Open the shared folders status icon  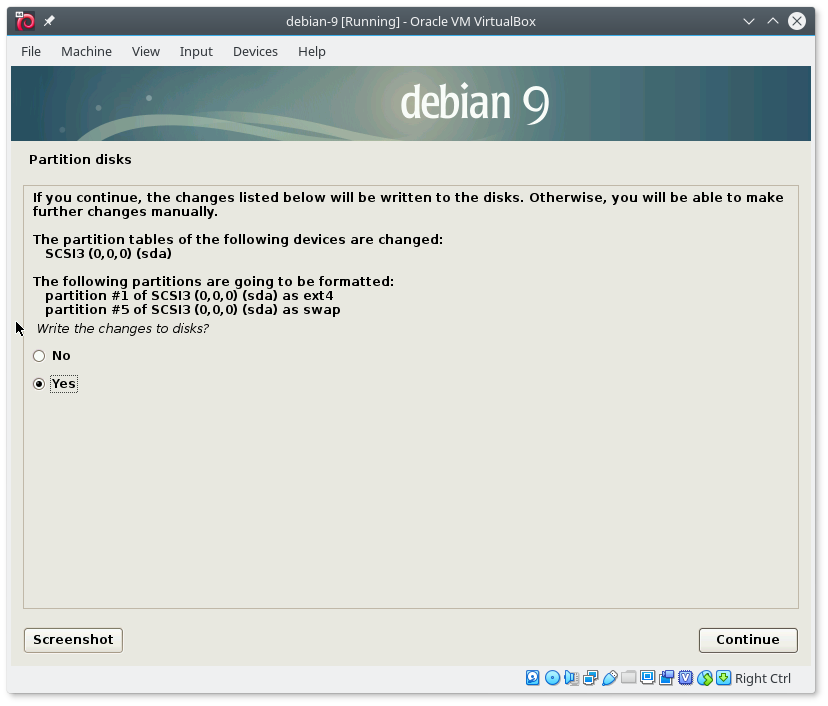(628, 678)
